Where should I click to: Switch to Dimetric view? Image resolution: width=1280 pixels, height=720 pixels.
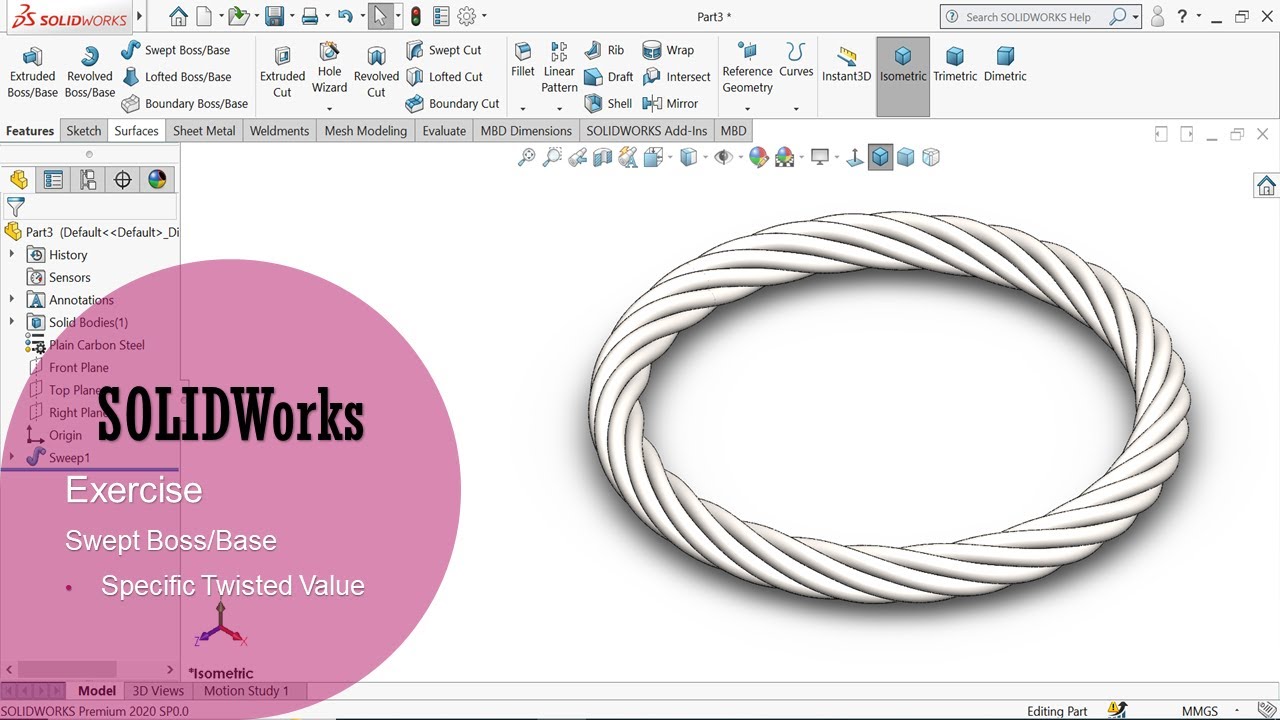[x=1005, y=64]
